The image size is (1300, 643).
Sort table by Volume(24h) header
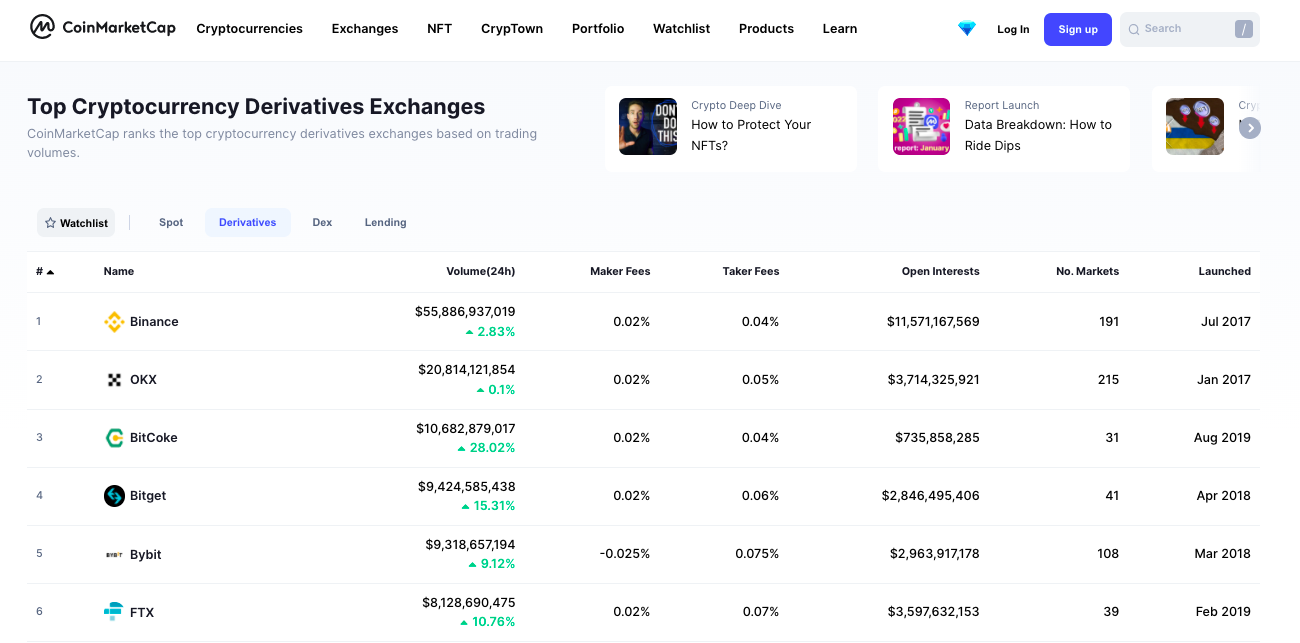(480, 271)
